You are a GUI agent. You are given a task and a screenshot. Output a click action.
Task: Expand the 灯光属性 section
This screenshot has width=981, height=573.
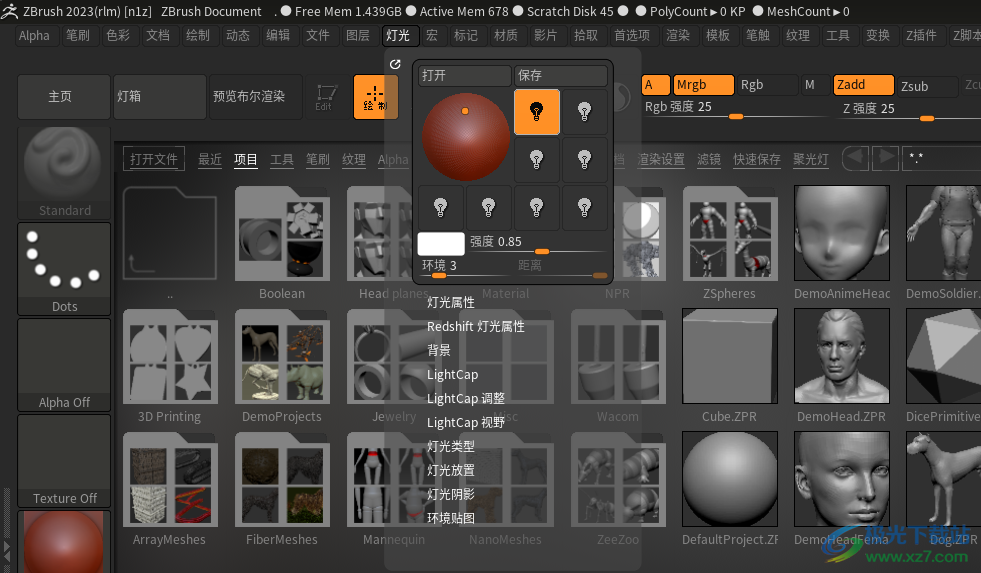click(450, 303)
